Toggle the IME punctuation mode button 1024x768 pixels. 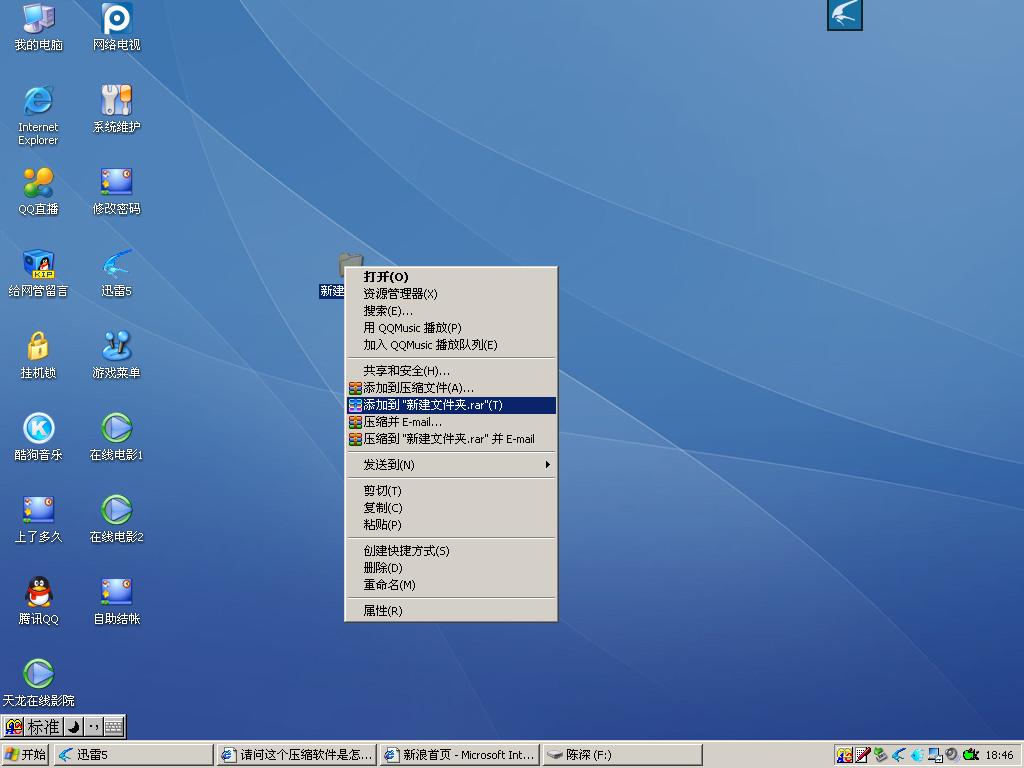pyautogui.click(x=92, y=727)
